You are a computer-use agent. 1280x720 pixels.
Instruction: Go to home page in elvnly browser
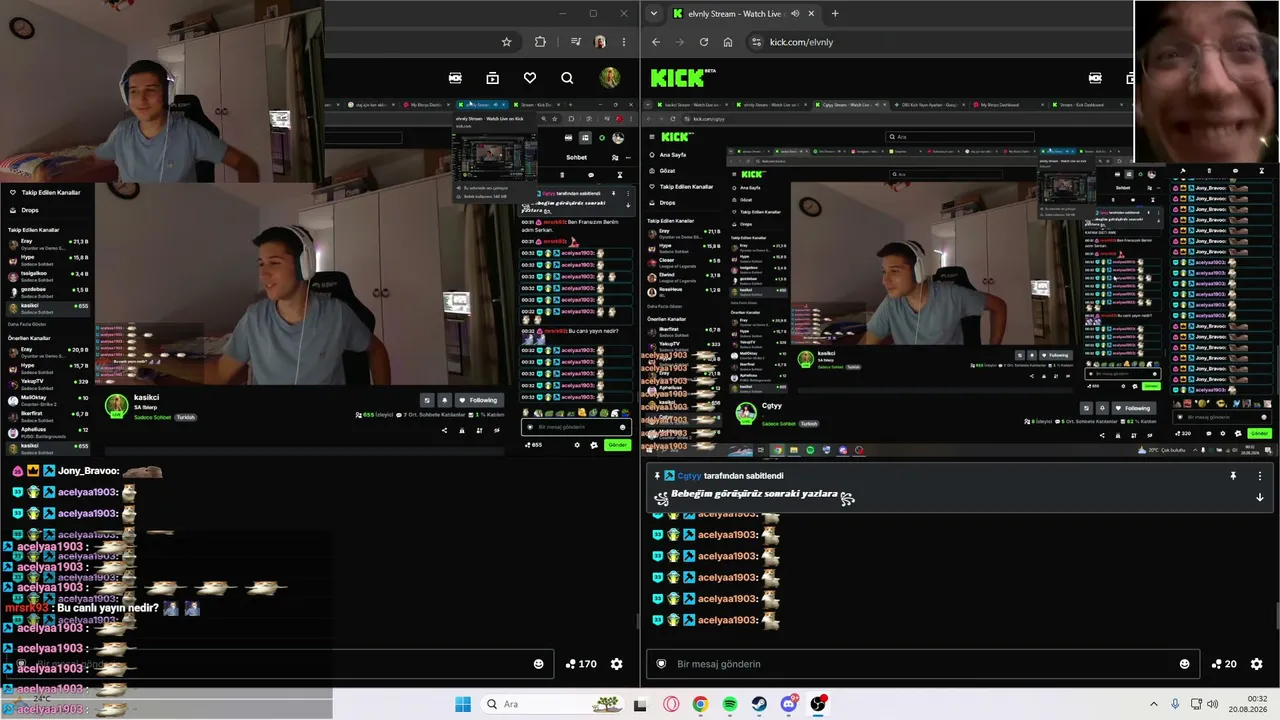coord(728,42)
